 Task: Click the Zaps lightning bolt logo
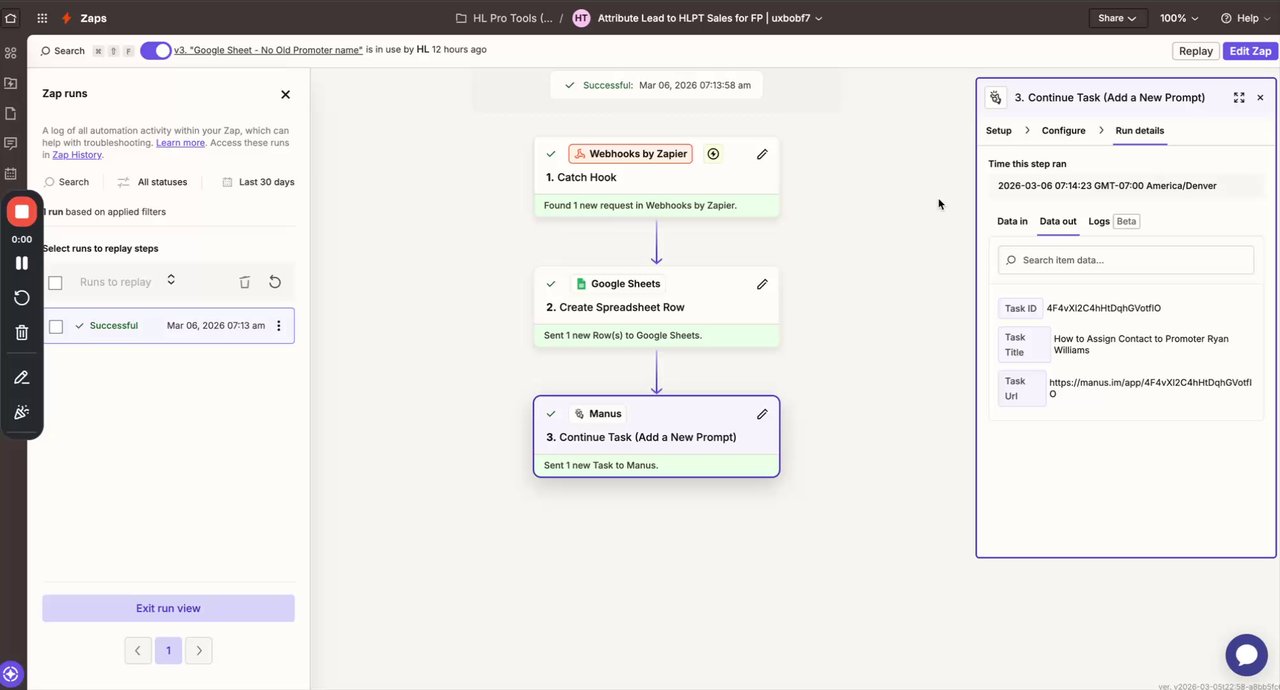(67, 18)
